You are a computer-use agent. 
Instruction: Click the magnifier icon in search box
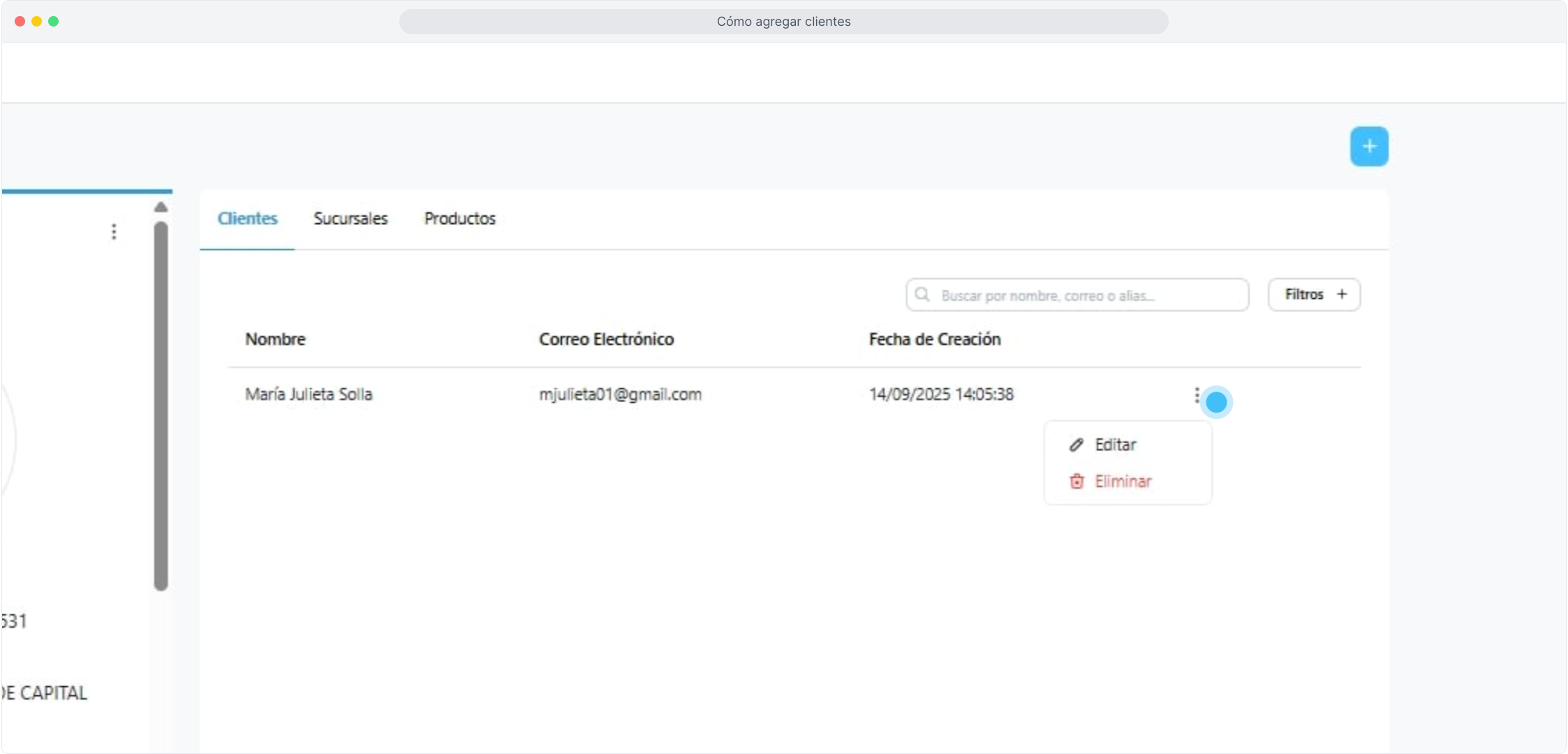(x=922, y=295)
